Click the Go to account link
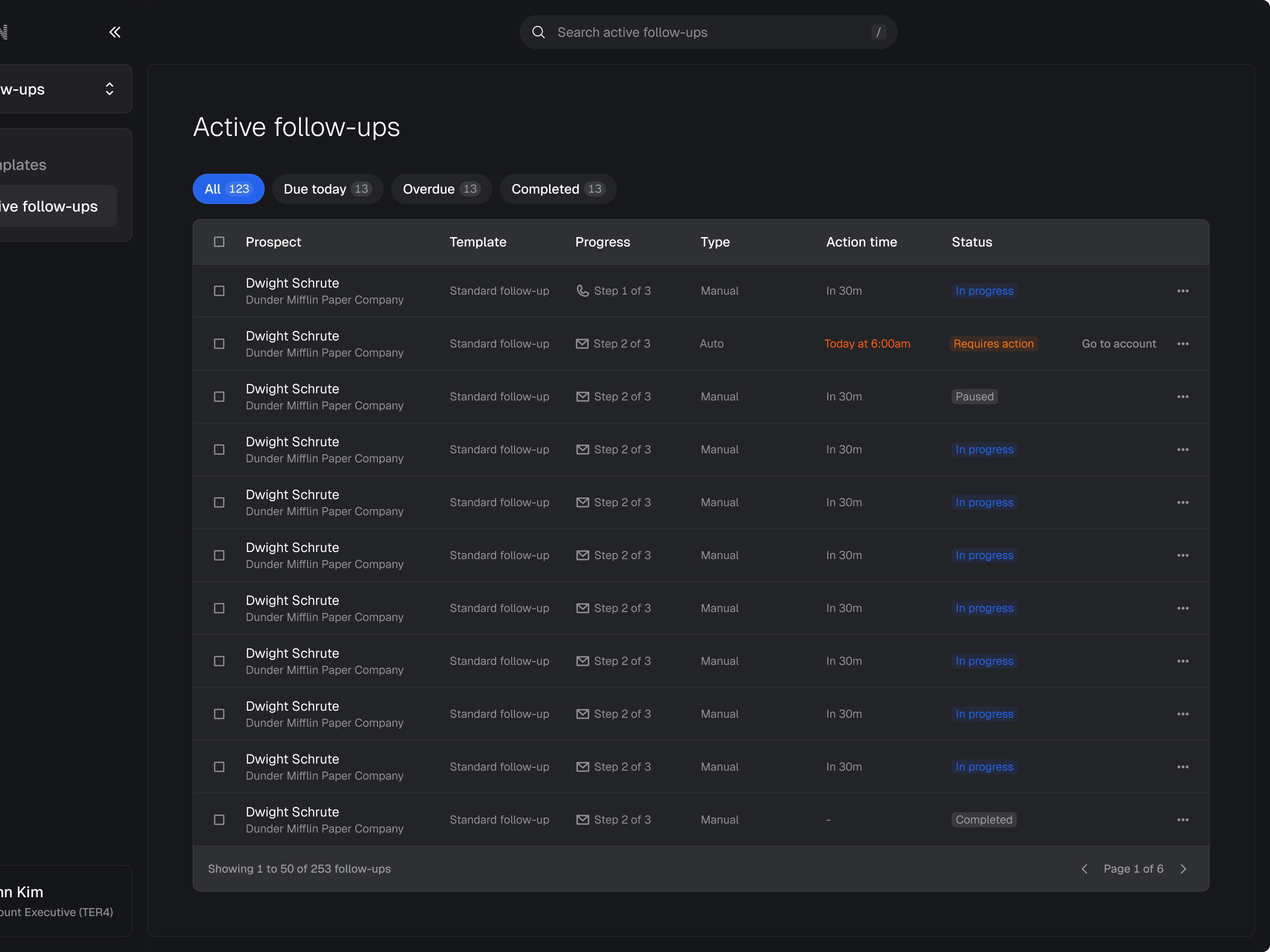The image size is (1270, 952). pos(1118,344)
